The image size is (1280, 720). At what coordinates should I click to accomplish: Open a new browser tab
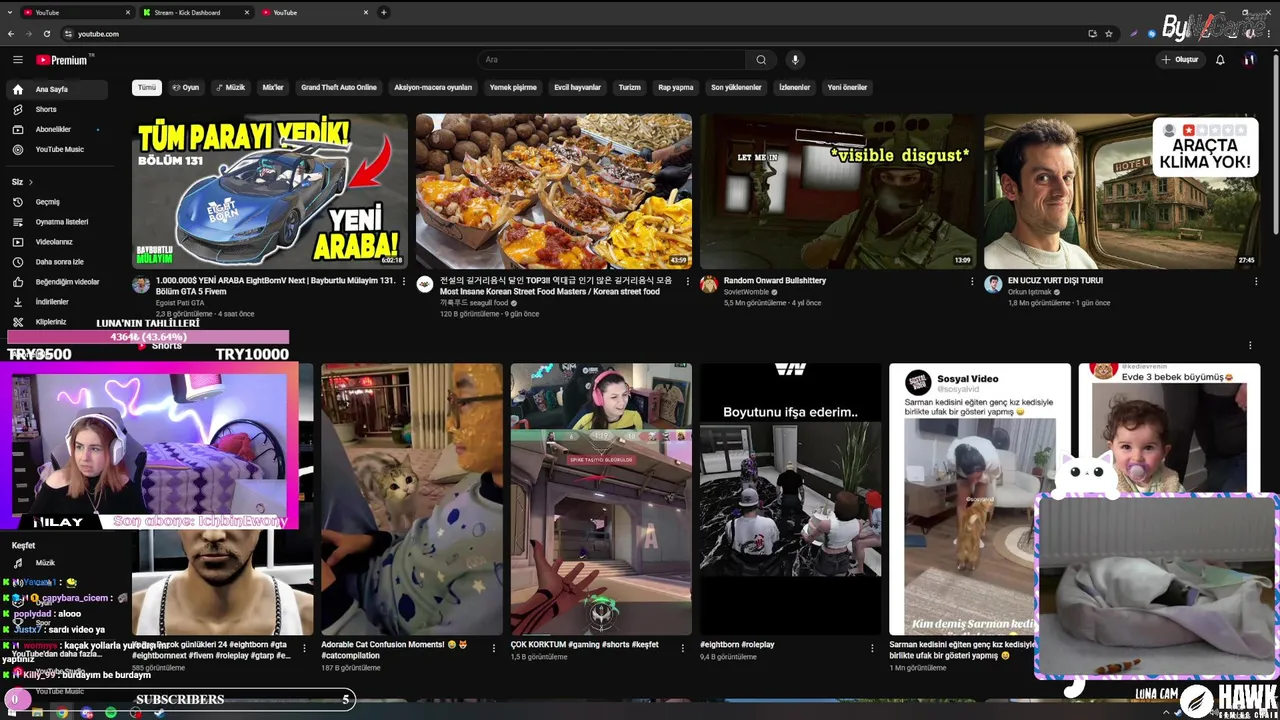(383, 12)
